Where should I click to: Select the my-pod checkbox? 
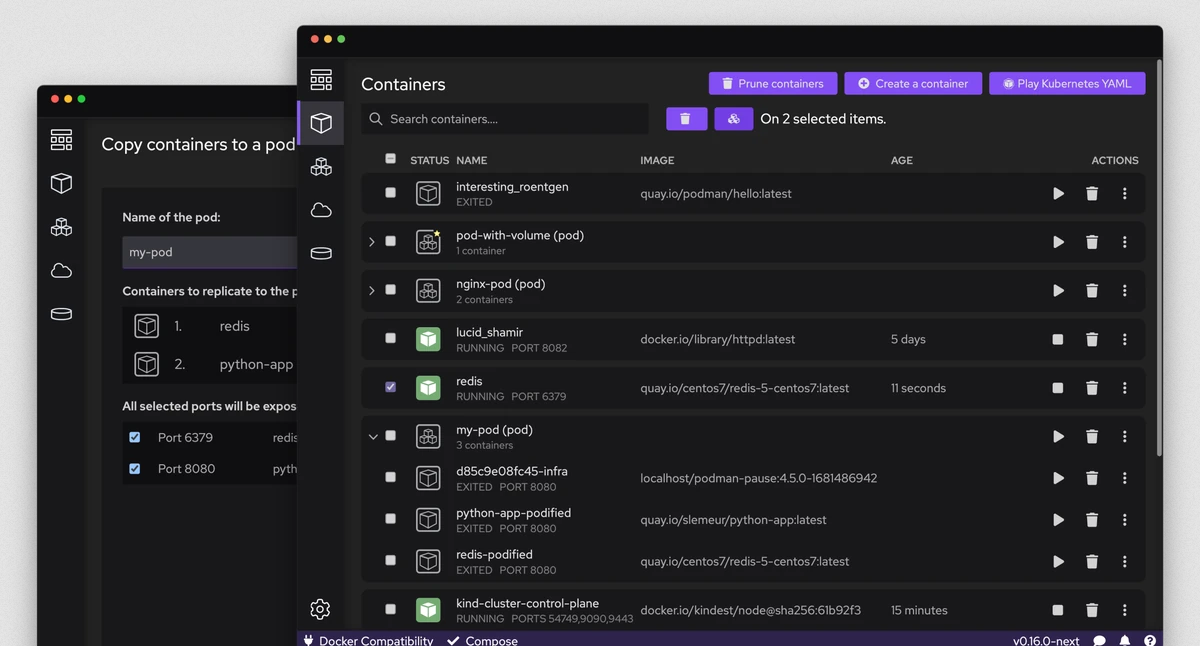[x=390, y=436]
